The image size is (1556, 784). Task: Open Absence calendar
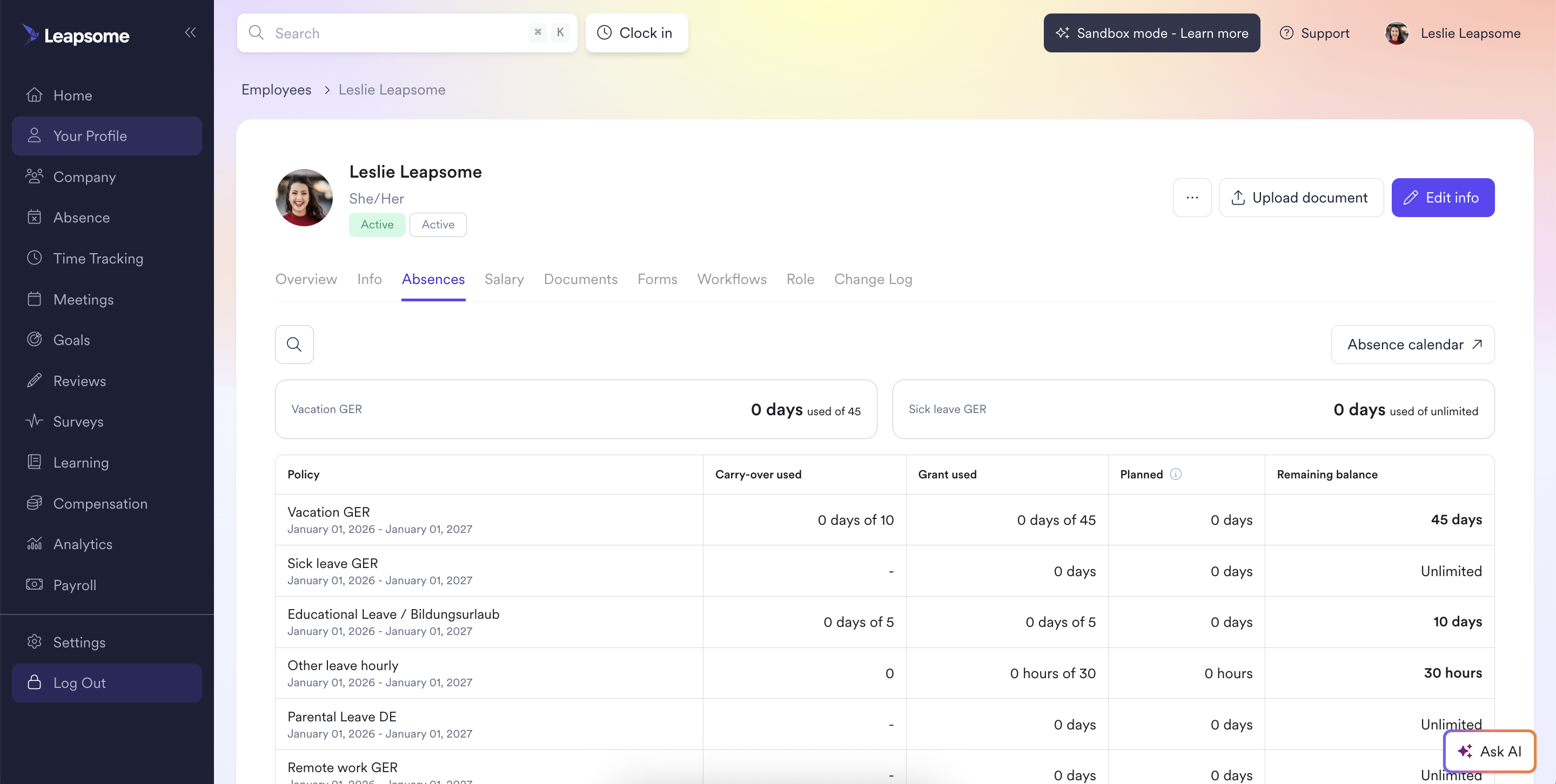pos(1412,344)
